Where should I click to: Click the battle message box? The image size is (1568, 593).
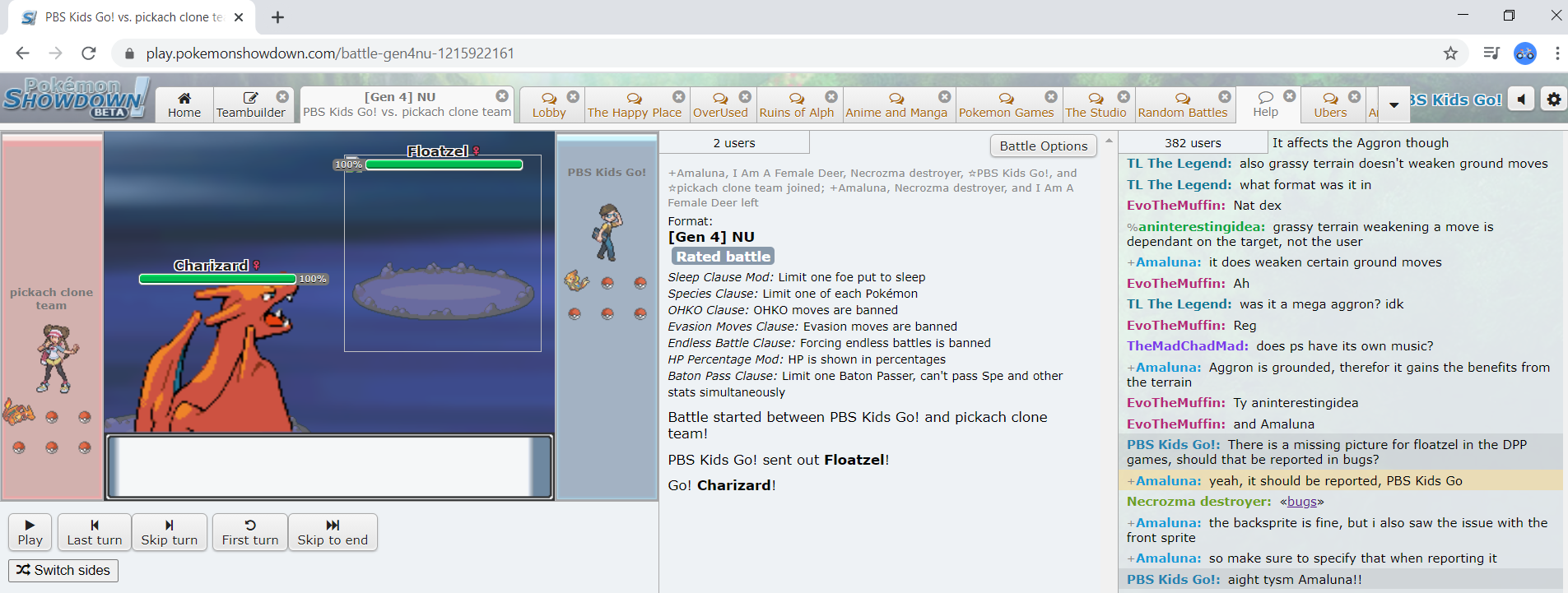(330, 466)
